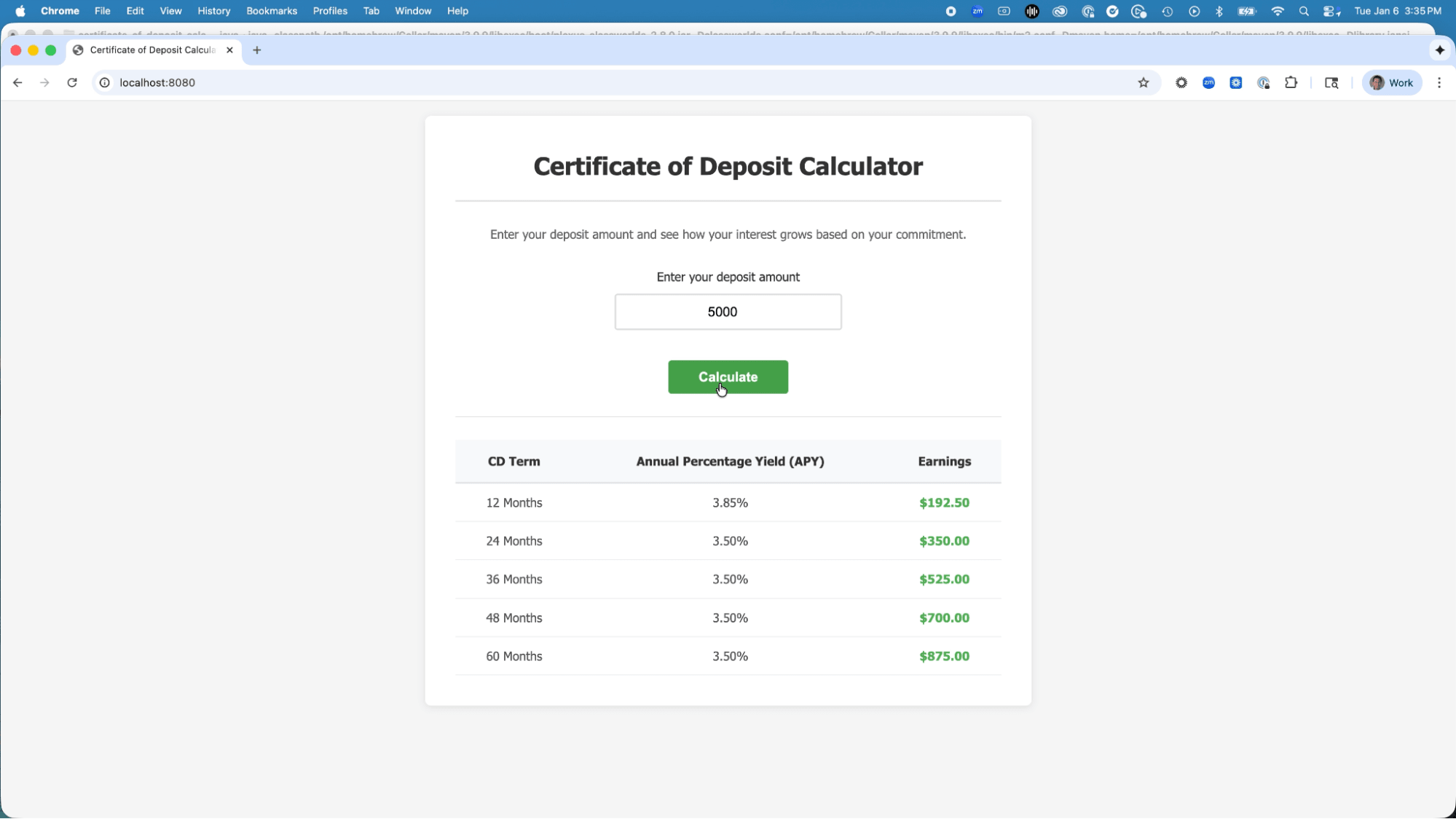The height and width of the screenshot is (819, 1456).
Task: Open the Bookmarks menu
Action: click(x=272, y=11)
